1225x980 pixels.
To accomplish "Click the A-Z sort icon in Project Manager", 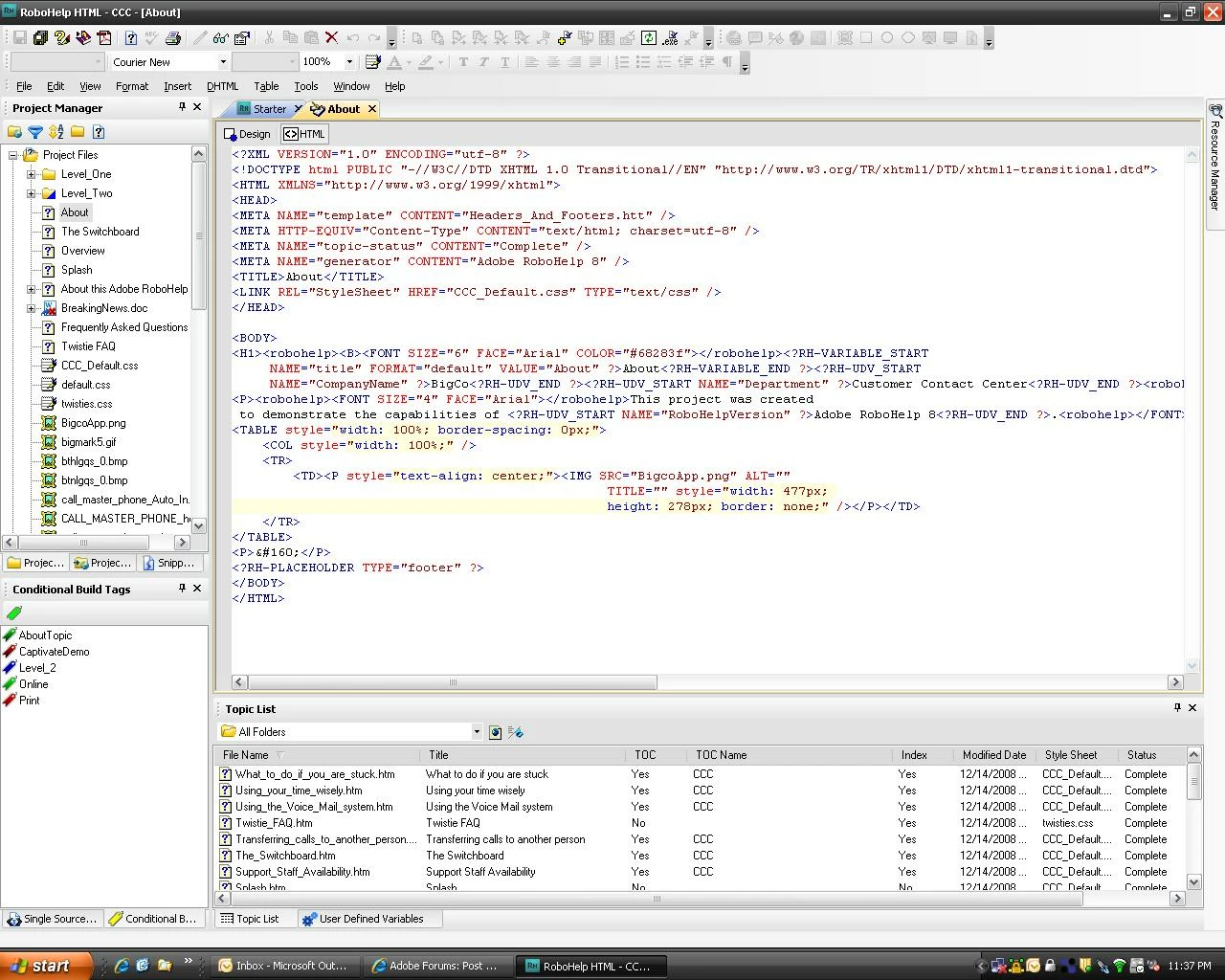I will pos(56,132).
